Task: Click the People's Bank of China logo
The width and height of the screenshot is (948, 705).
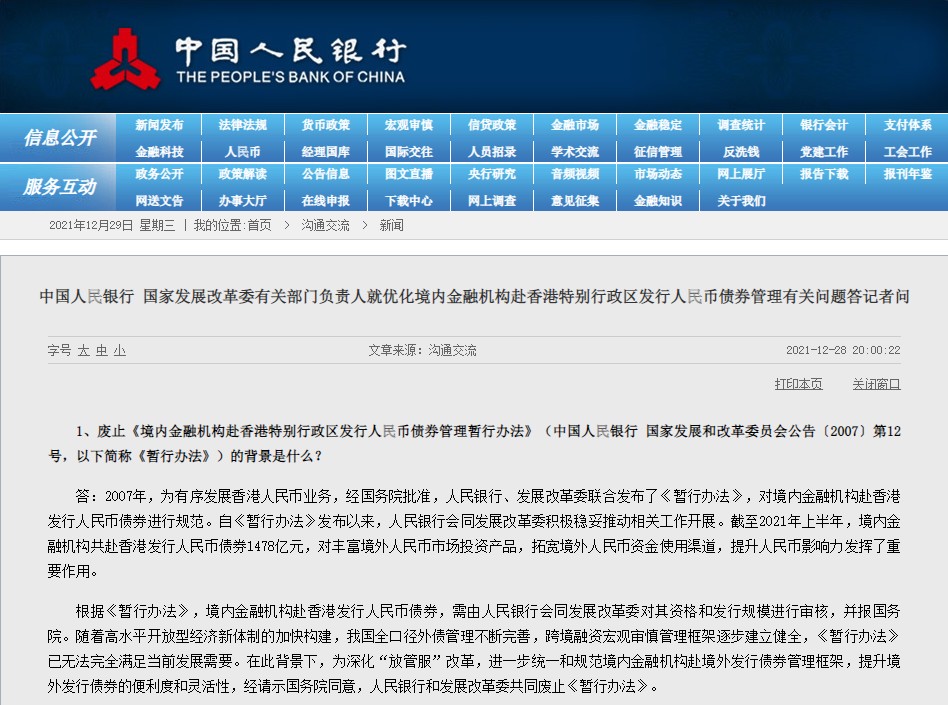Action: click(248, 59)
